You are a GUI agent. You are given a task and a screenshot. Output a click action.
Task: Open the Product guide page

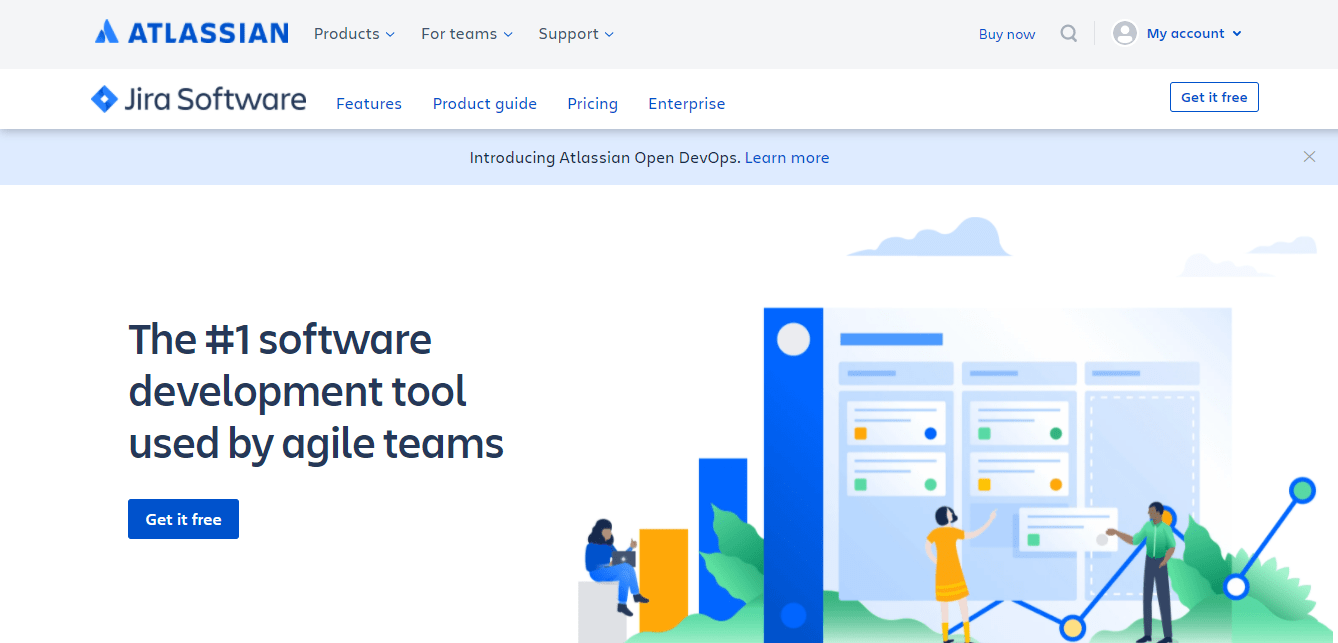coord(485,103)
